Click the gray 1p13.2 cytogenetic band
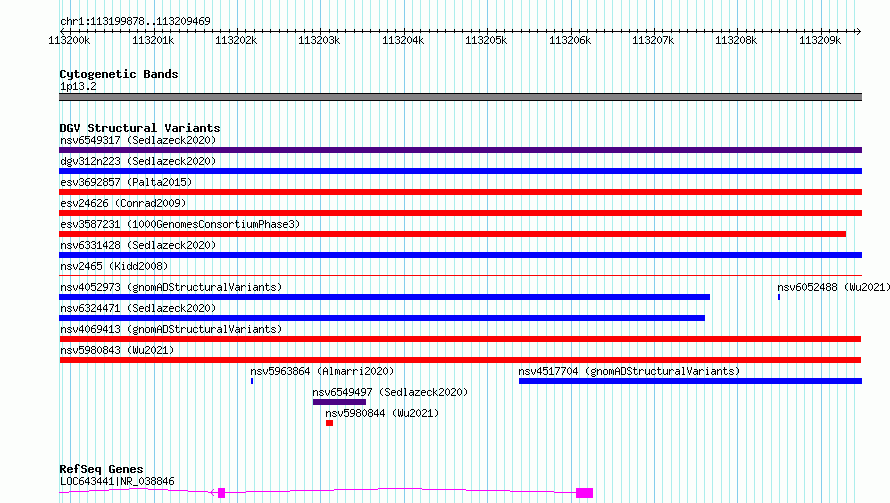890x503 pixels. click(460, 97)
